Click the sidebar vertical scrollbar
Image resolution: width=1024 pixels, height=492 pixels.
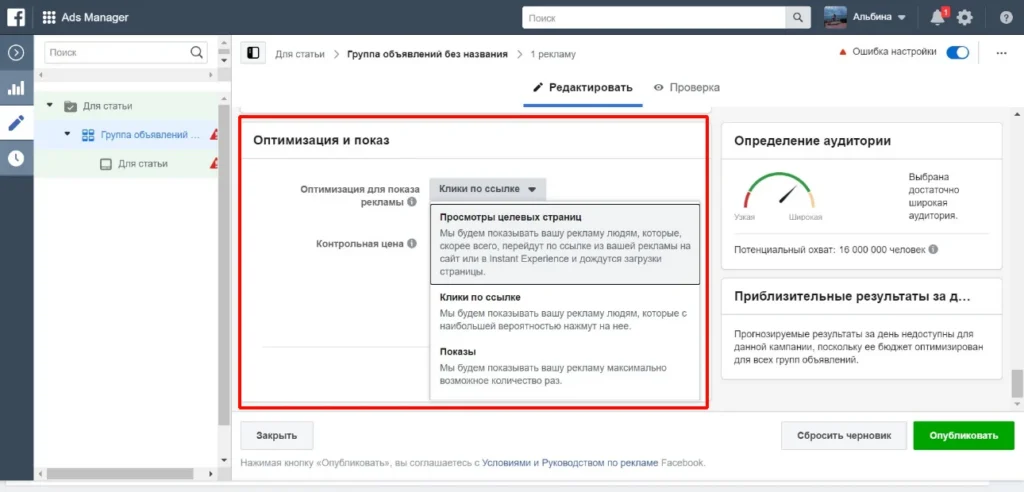224,265
